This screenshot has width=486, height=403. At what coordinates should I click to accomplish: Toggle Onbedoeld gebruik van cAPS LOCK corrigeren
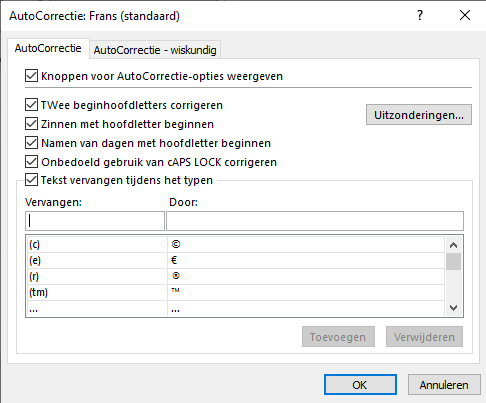(31, 162)
